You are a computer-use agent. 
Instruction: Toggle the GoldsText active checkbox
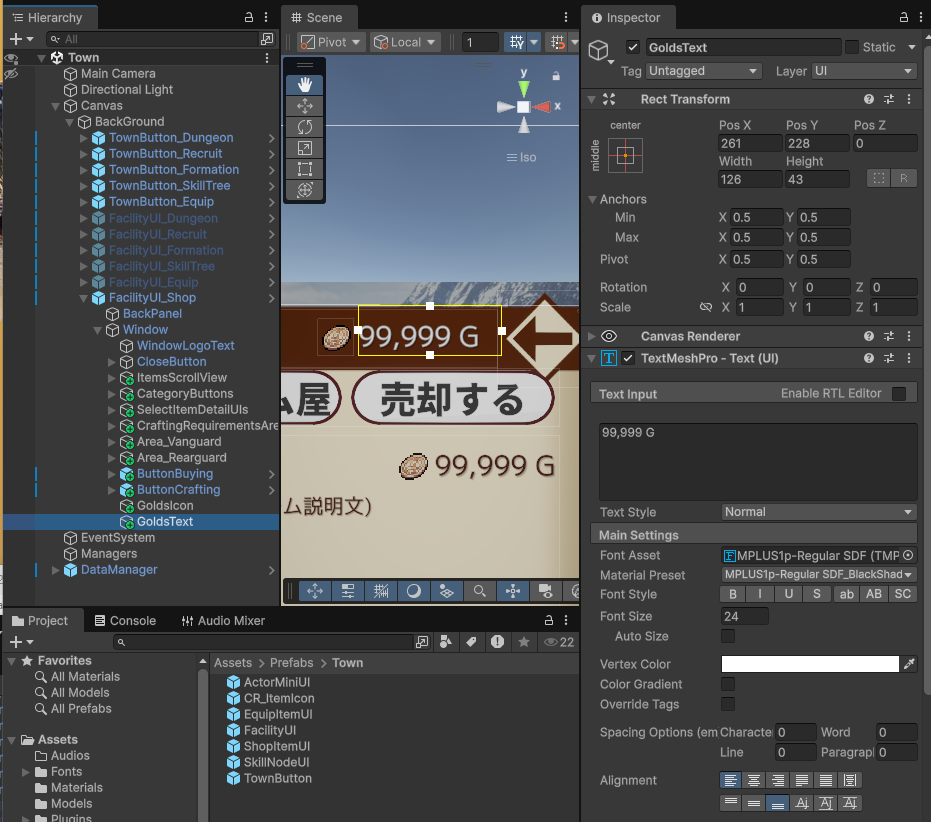pyautogui.click(x=632, y=47)
